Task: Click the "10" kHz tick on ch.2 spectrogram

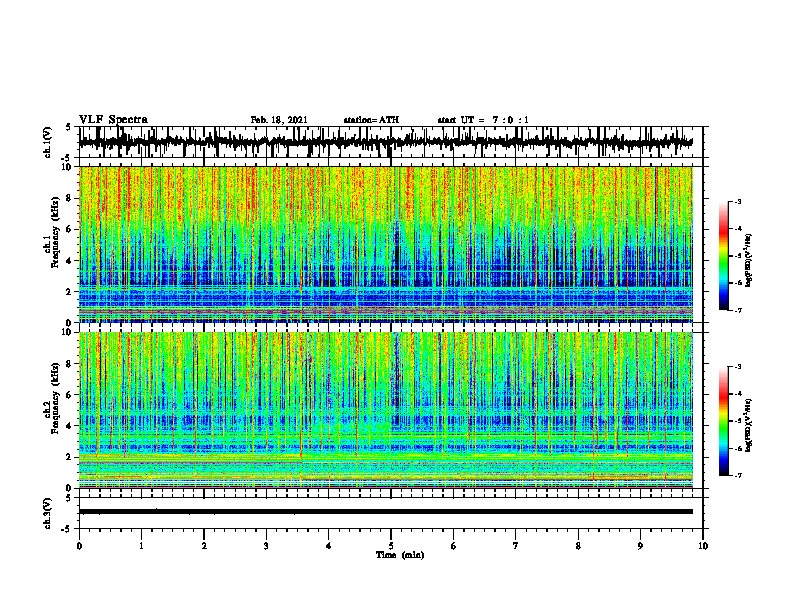Action: click(67, 332)
